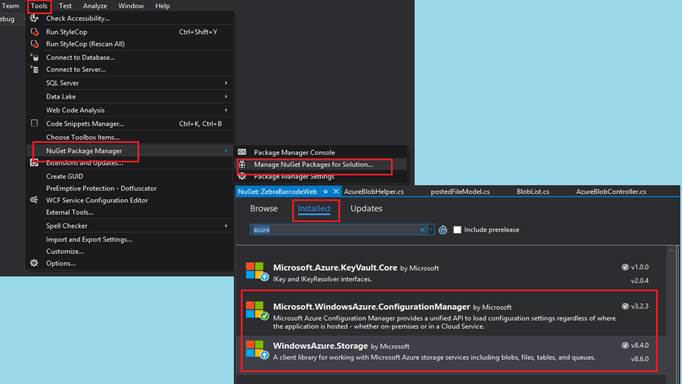
Task: Click the WCF Service Configuration Editor icon
Action: [x=34, y=200]
